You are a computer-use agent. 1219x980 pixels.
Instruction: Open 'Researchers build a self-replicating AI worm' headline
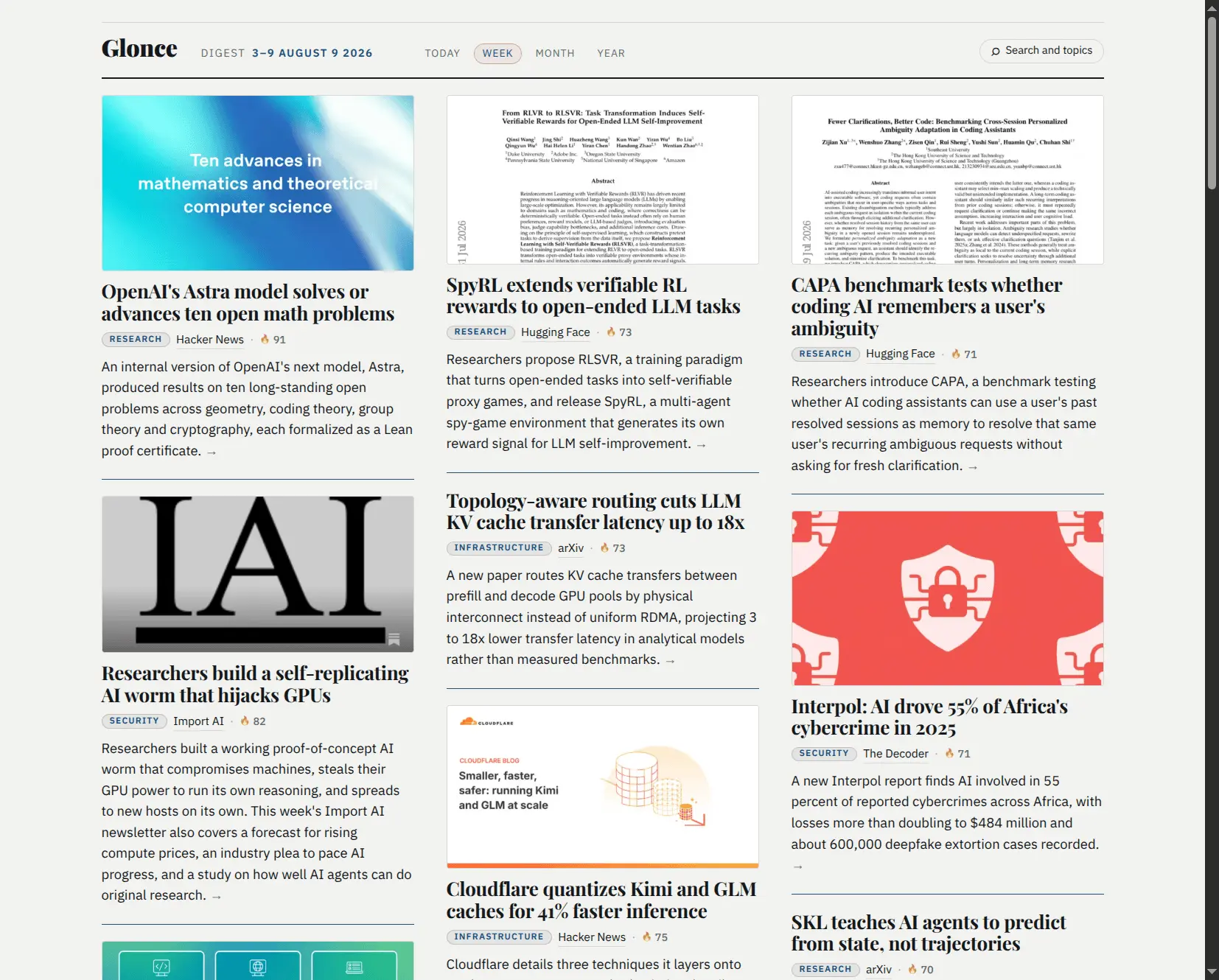pyautogui.click(x=255, y=685)
